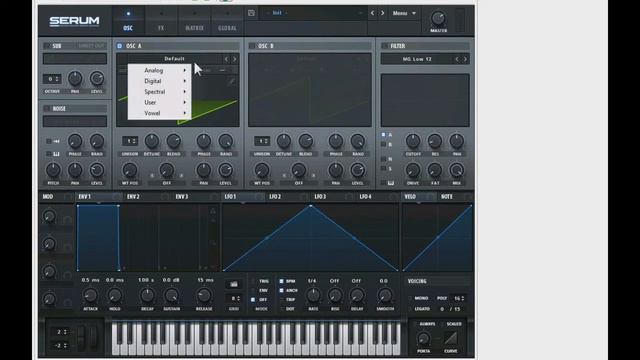Image resolution: width=640 pixels, height=360 pixels.
Task: Click the filter RES knob
Action: coord(435,141)
